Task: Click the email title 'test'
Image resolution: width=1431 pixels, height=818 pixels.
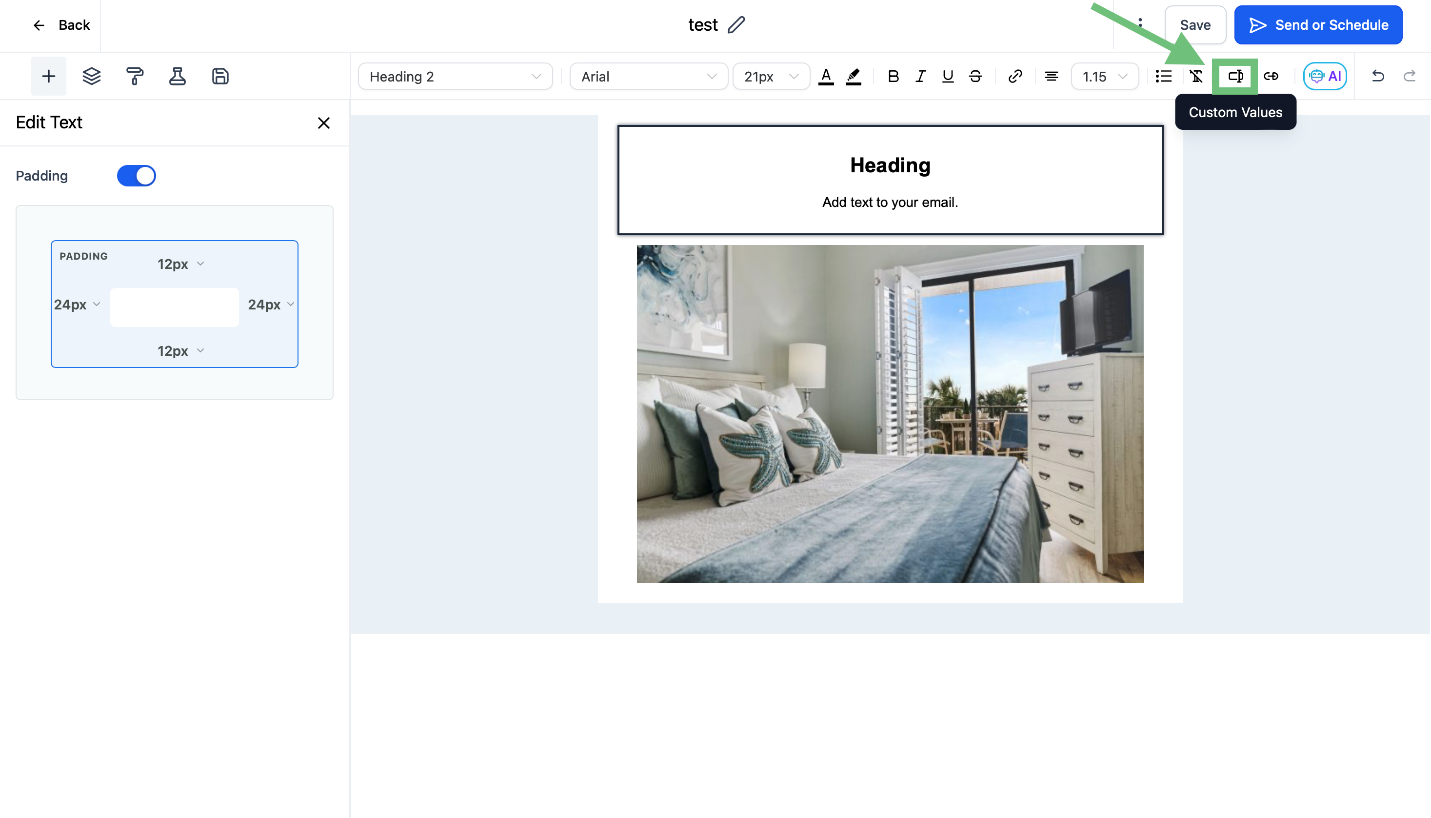Action: [703, 25]
